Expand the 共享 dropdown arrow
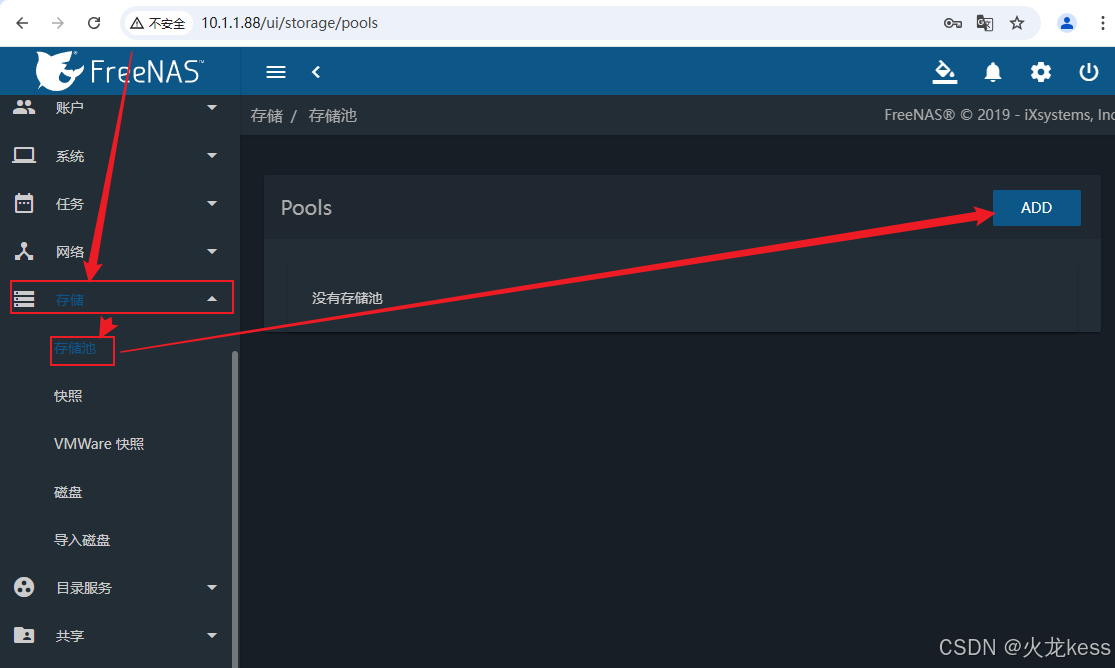The height and width of the screenshot is (668, 1115). tap(212, 635)
